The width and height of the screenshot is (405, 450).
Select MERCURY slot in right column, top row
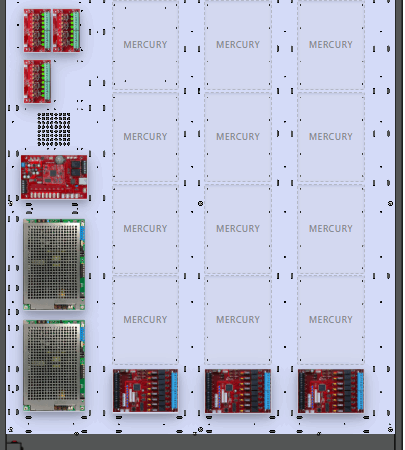coord(331,45)
